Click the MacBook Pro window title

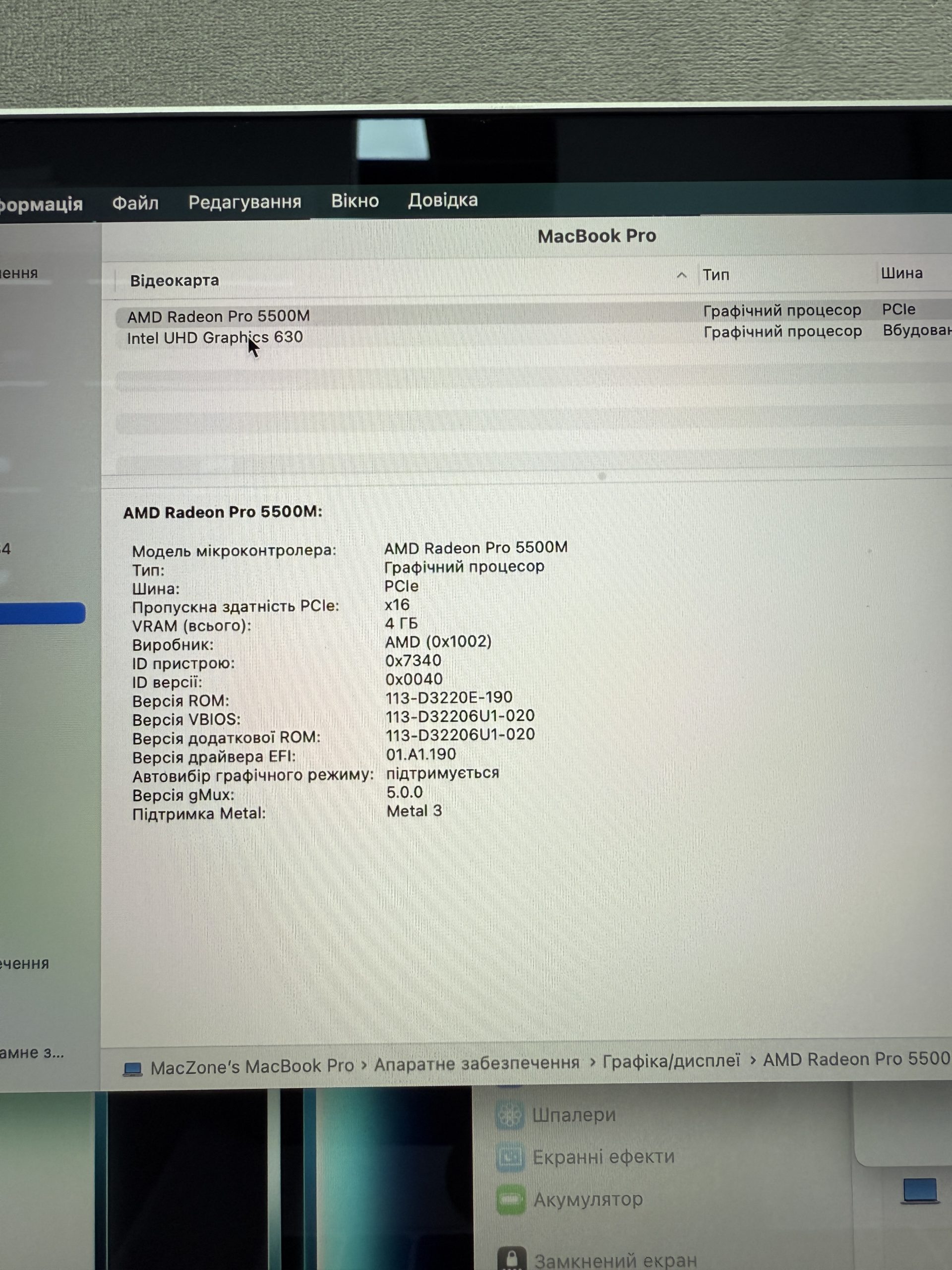tap(597, 236)
